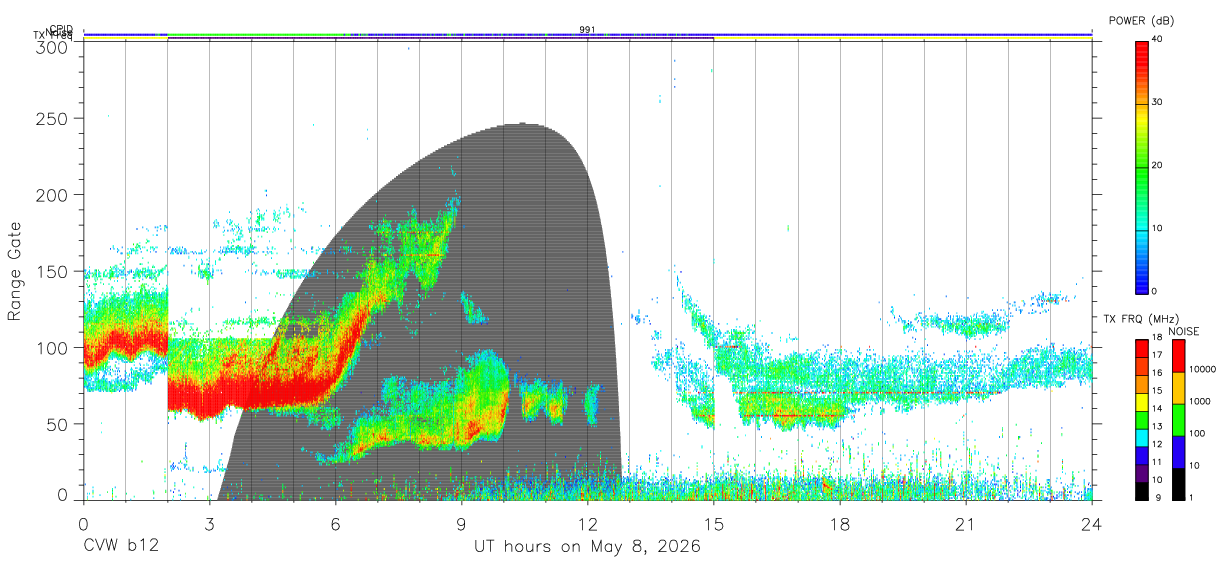The image size is (1228, 567).
Task: Click the '50' Range Gate tick label
Action: 56,424
